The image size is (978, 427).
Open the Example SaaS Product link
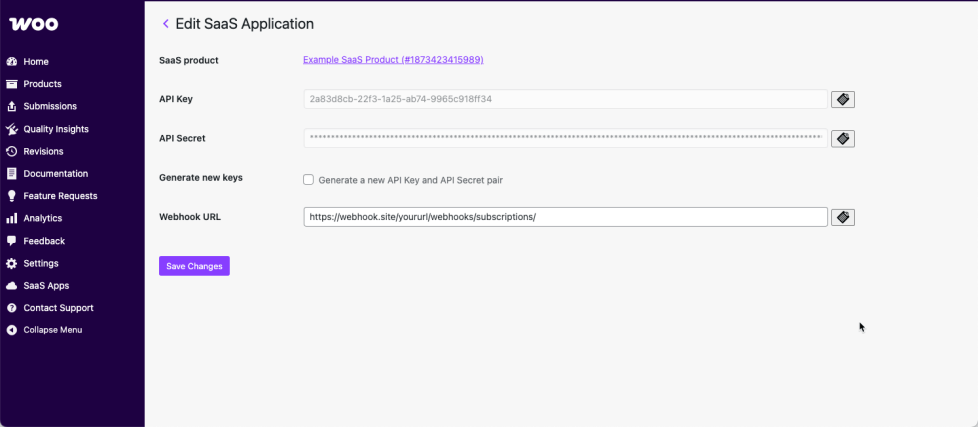393,60
